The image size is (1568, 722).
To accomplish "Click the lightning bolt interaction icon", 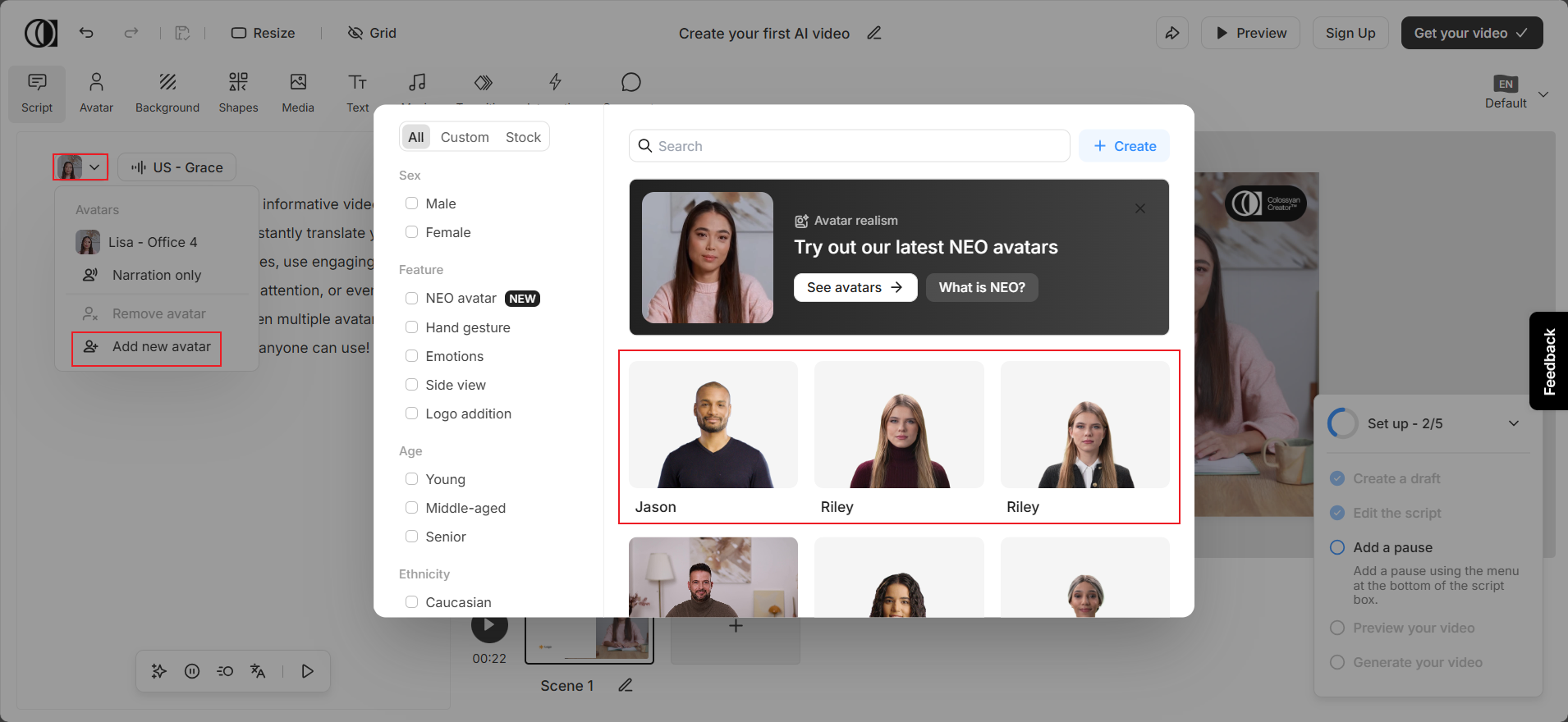I will click(556, 82).
